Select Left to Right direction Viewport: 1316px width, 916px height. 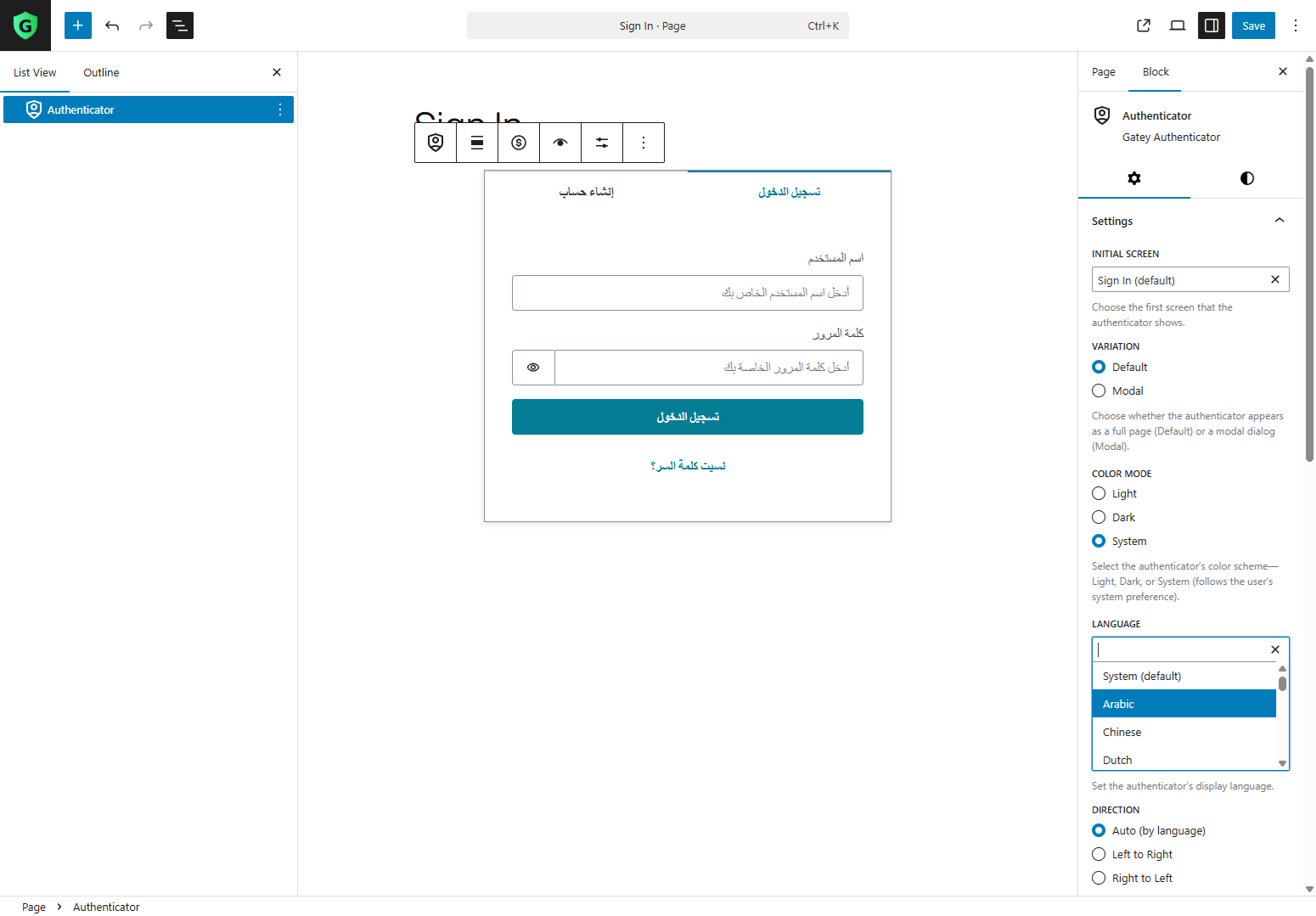tap(1099, 854)
